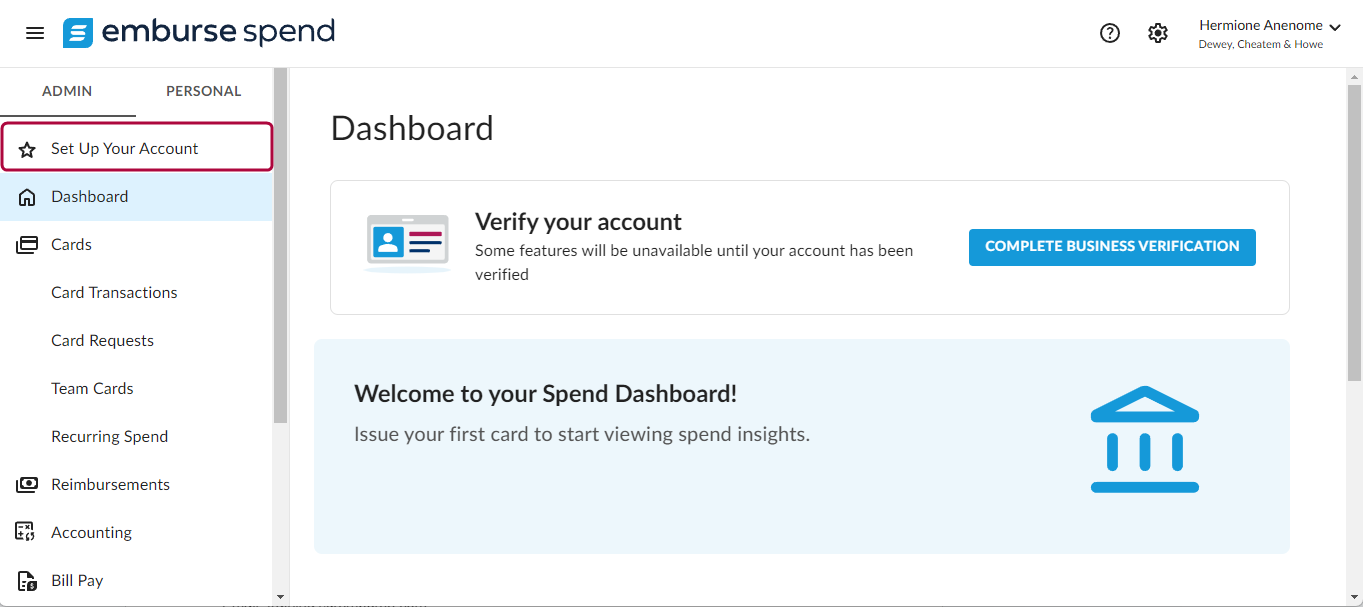Click Complete Business Verification button
This screenshot has height=607, width=1363.
tap(1112, 246)
